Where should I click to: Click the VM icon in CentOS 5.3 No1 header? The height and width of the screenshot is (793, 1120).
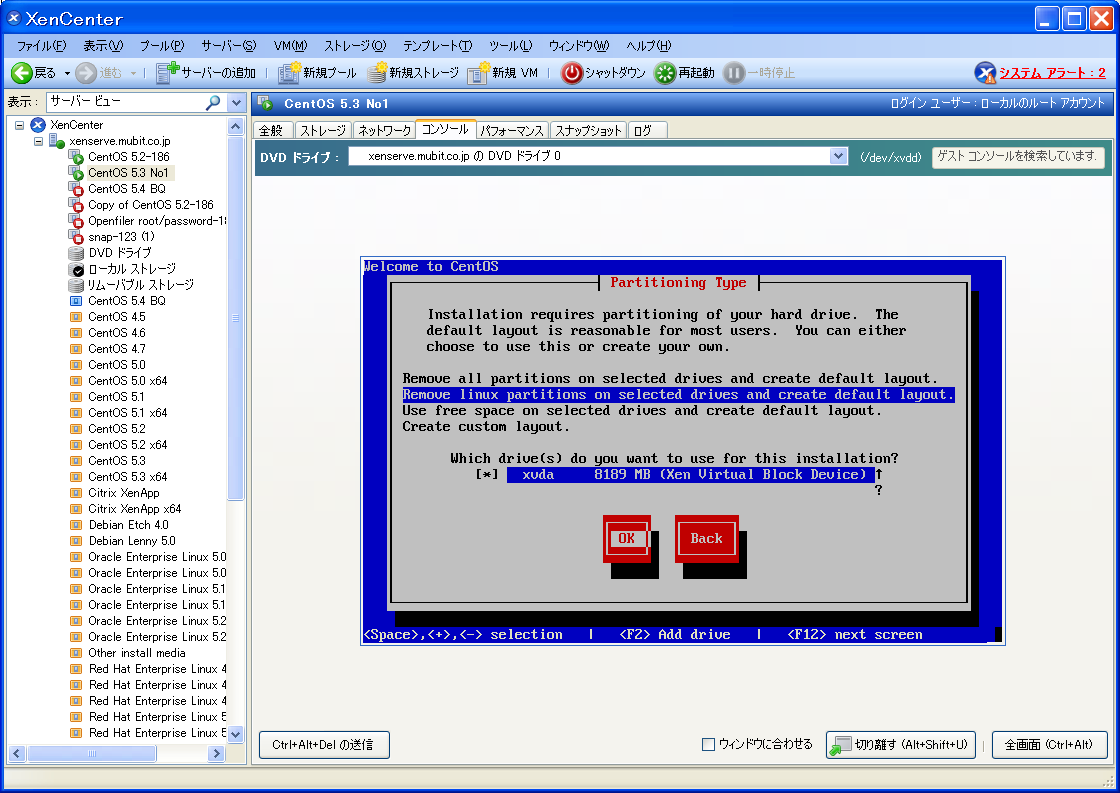coord(266,104)
